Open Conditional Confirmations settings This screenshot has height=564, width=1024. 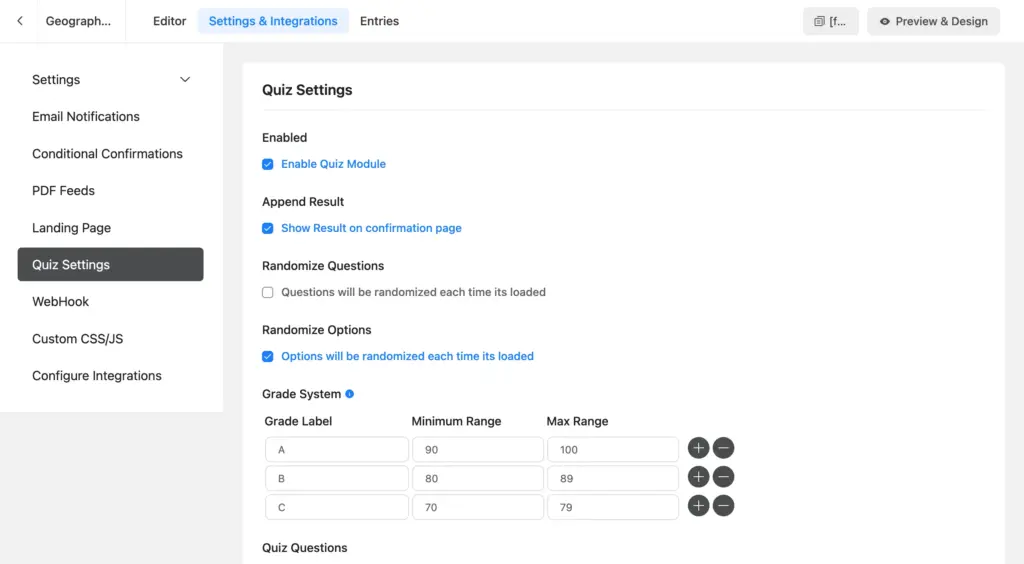(x=107, y=153)
